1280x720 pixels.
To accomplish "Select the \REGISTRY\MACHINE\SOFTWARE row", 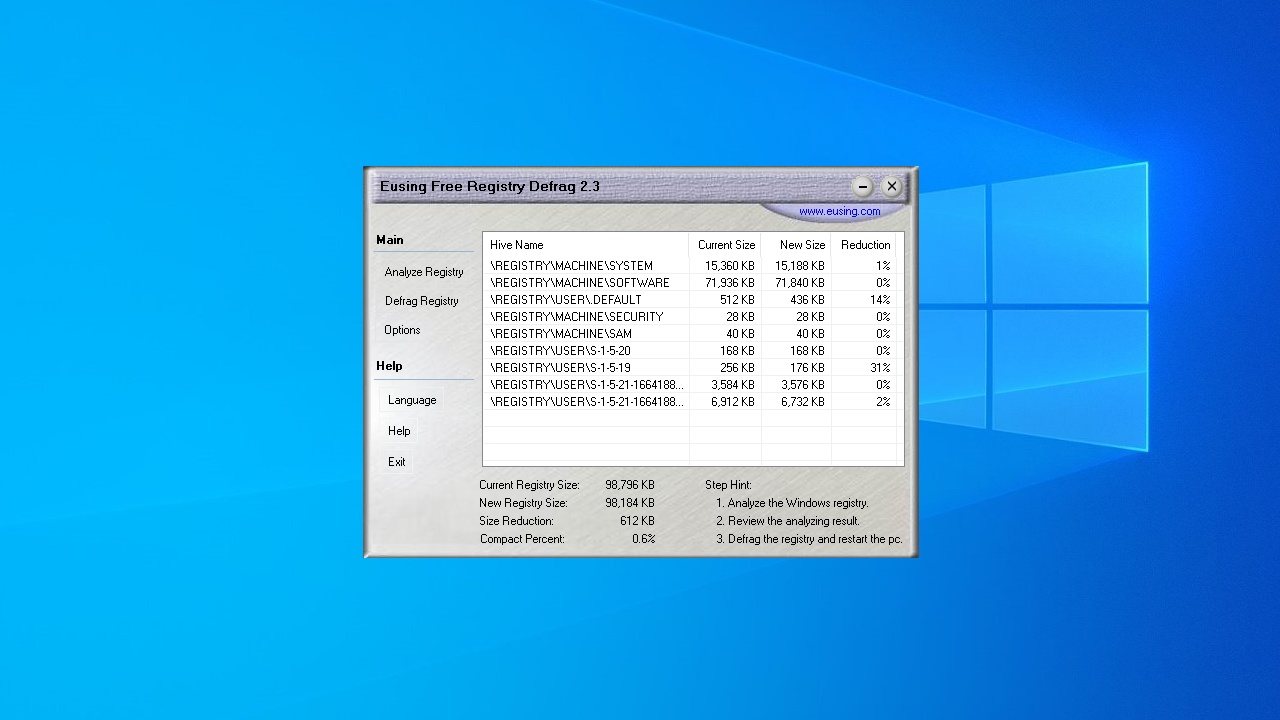I will coord(690,283).
